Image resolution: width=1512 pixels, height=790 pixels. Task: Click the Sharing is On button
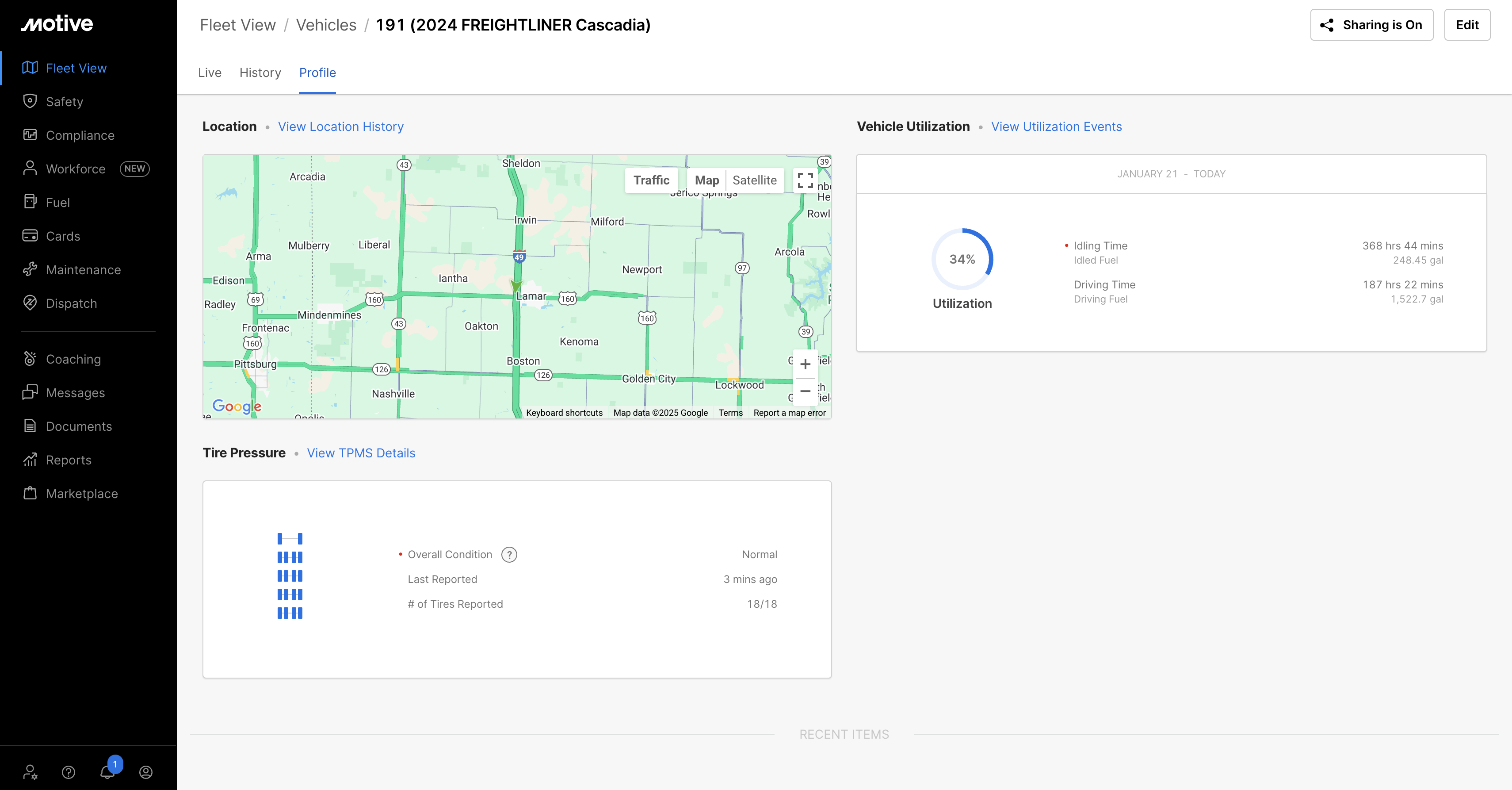(1371, 25)
